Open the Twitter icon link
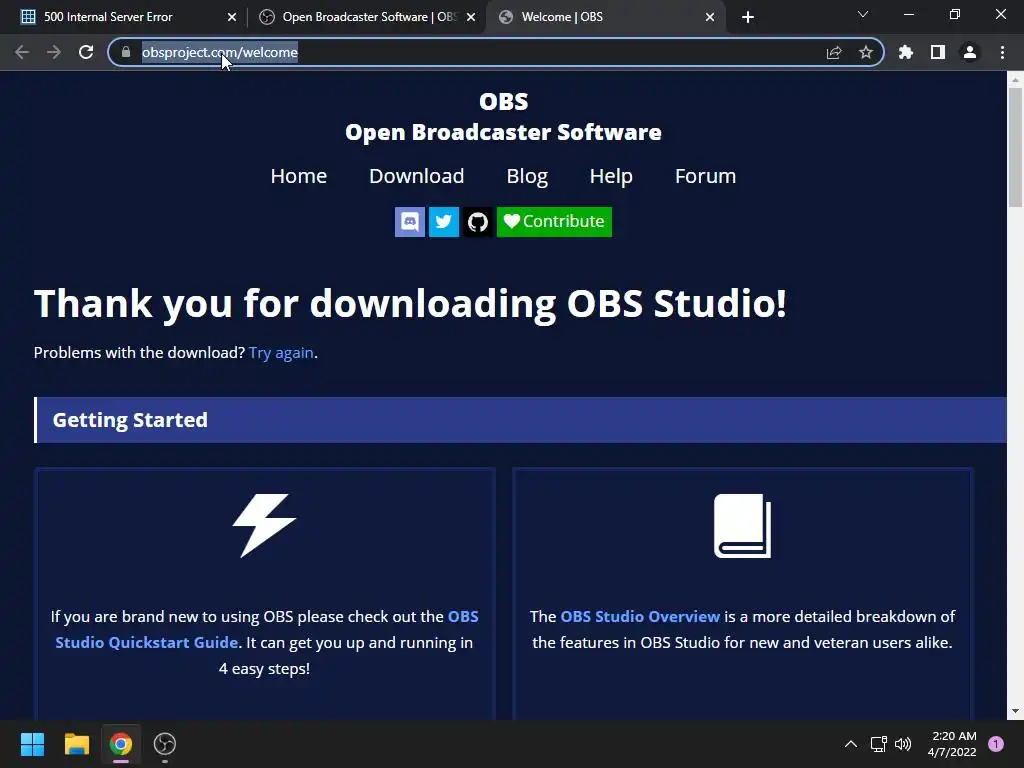The width and height of the screenshot is (1024, 768). point(443,222)
